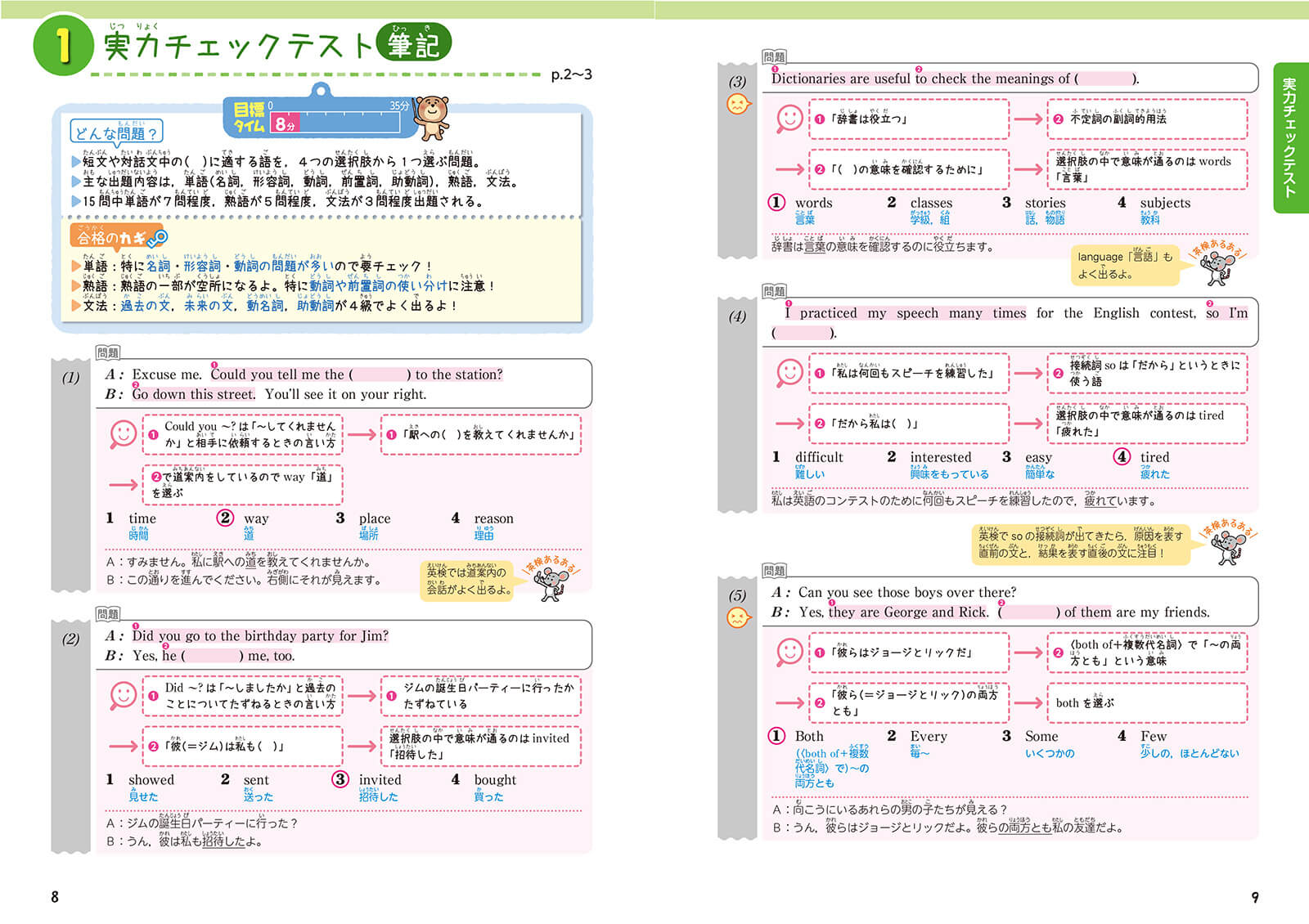Image resolution: width=1309 pixels, height=924 pixels.
Task: Select answer option 'difficult' in question (4)
Action: click(819, 457)
